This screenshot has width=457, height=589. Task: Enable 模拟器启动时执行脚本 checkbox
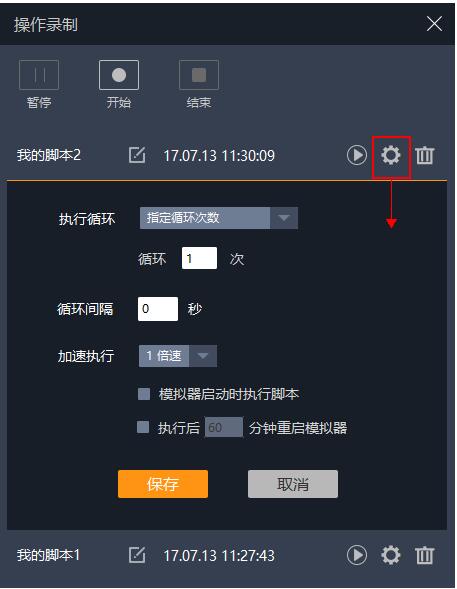[144, 394]
